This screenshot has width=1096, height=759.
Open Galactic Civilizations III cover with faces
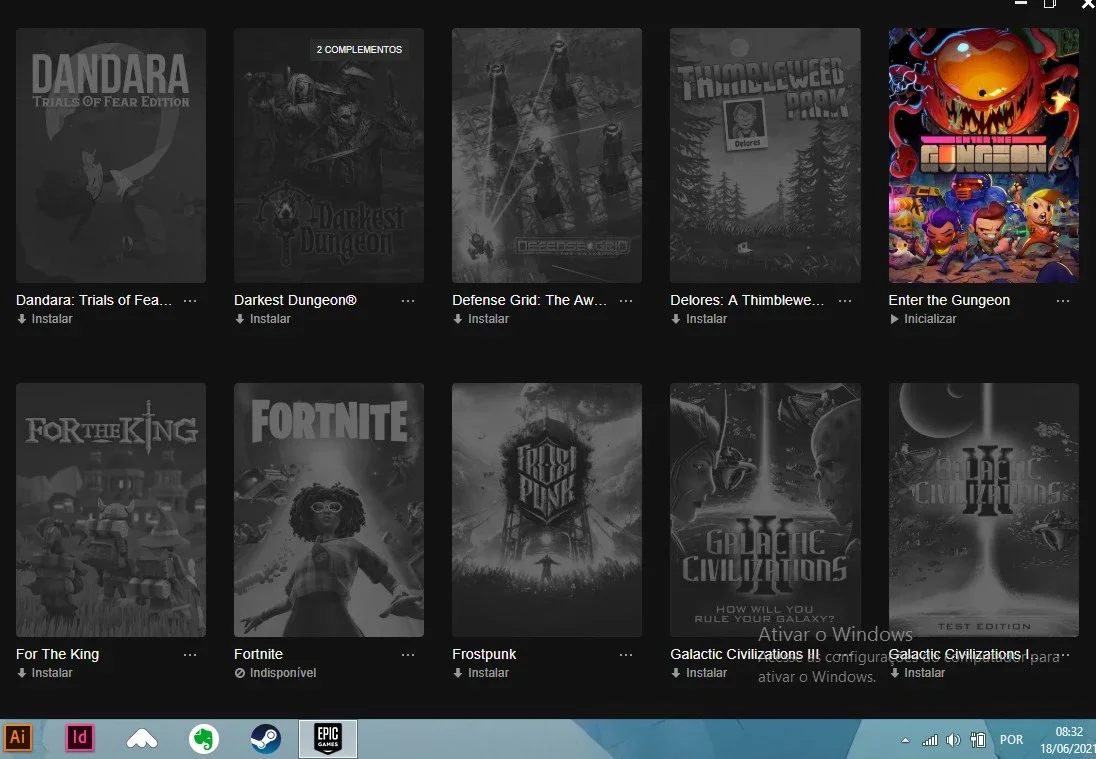click(x=765, y=509)
